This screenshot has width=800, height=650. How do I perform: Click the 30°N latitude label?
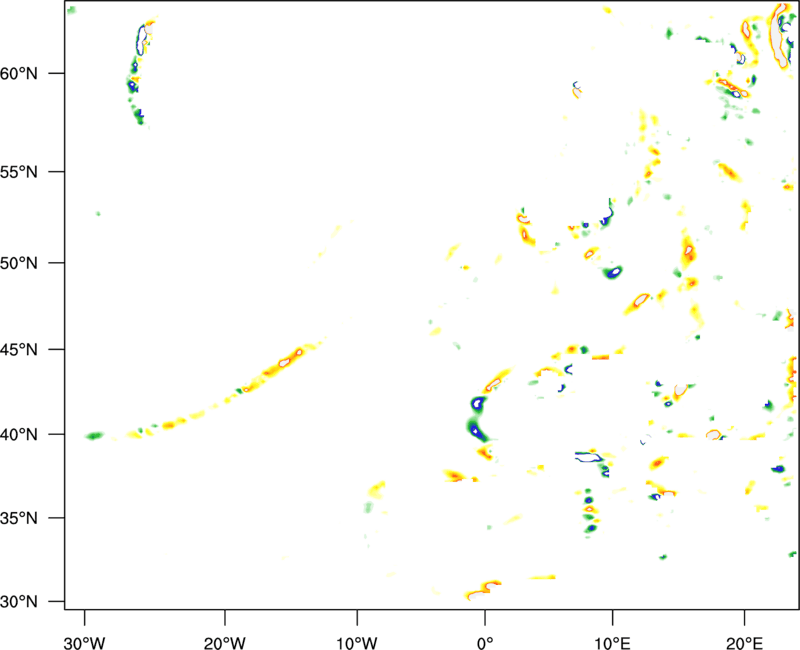click(19, 602)
